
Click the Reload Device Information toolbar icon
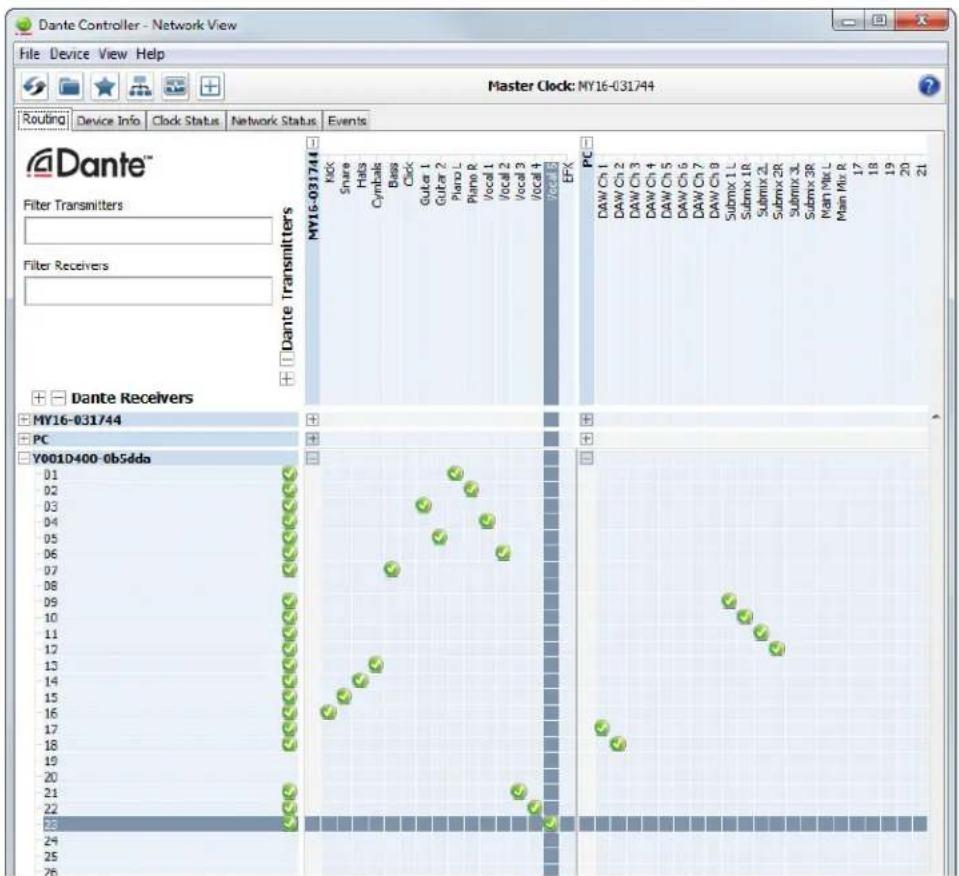[34, 86]
